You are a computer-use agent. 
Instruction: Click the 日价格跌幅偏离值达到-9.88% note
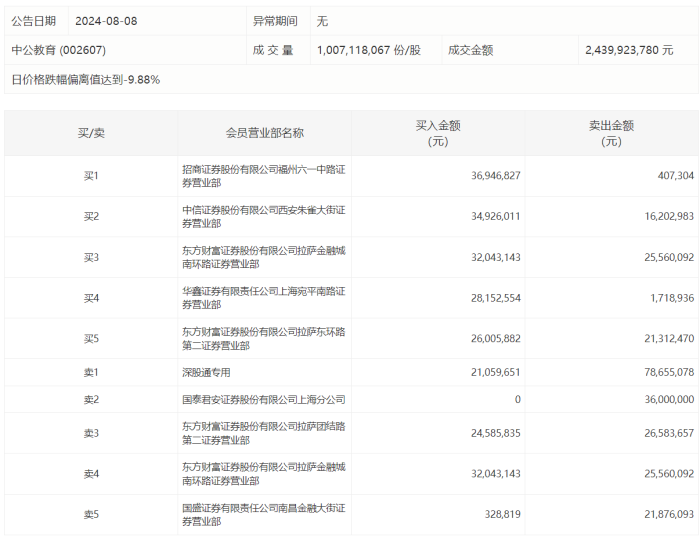tap(86, 79)
